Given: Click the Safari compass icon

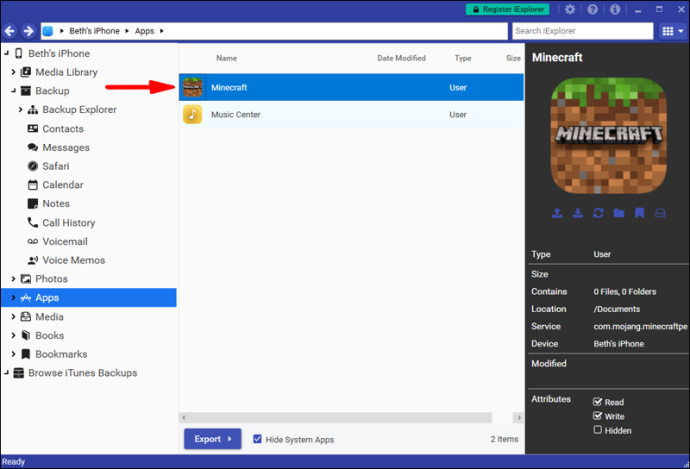Looking at the screenshot, I should point(33,166).
